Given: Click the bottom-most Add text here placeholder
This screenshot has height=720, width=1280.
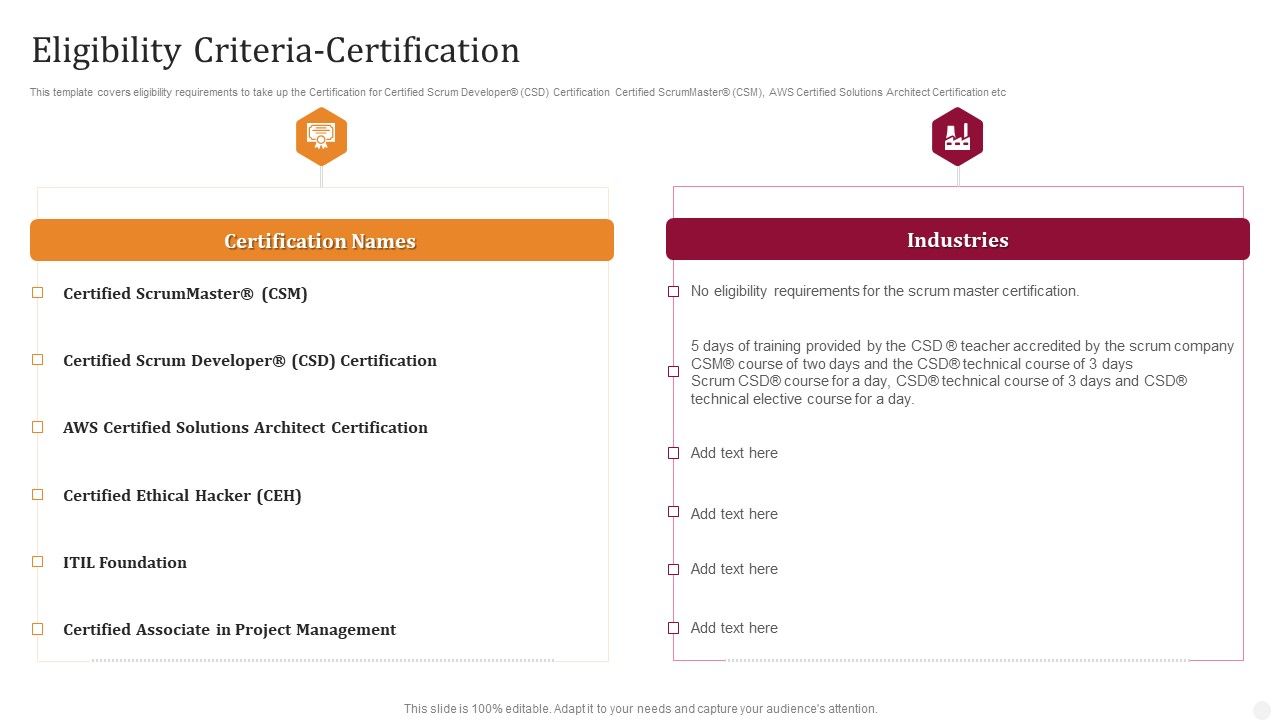Looking at the screenshot, I should (x=734, y=628).
